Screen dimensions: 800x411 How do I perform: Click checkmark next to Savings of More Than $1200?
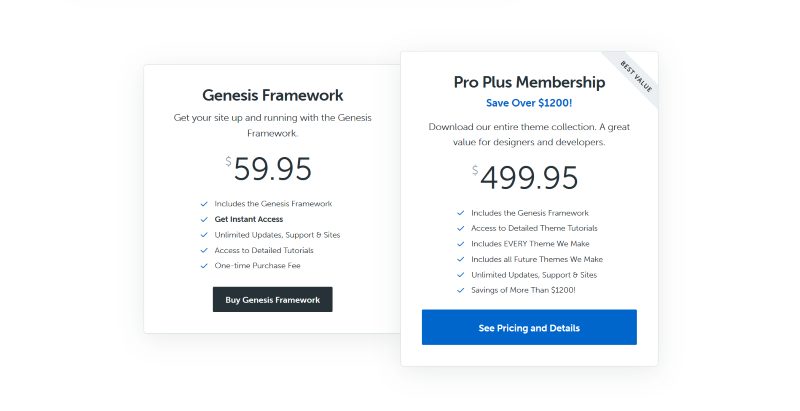[x=461, y=290]
